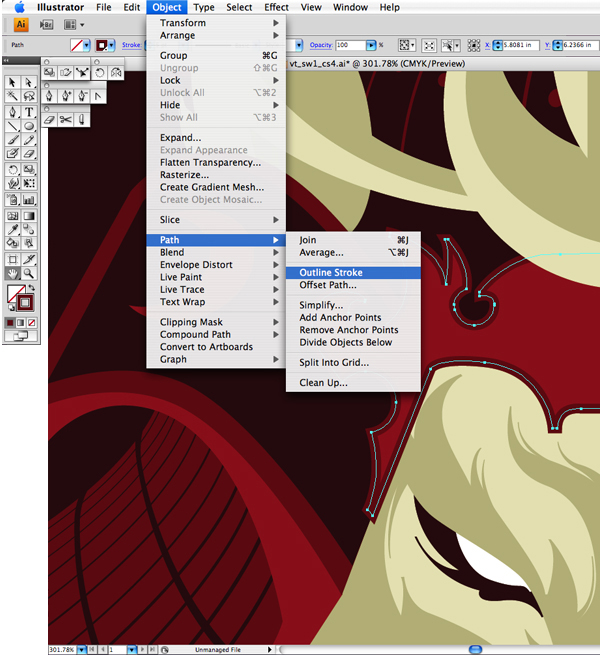Image resolution: width=600 pixels, height=665 pixels.
Task: Select the Column Graph tool
Action: [x=28, y=199]
